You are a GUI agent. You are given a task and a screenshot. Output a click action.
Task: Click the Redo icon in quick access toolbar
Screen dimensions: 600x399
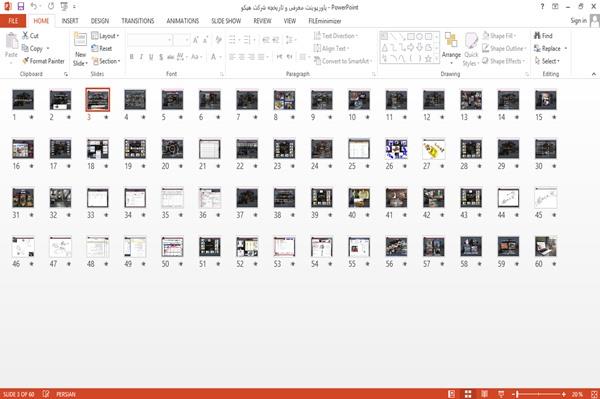(51, 7)
